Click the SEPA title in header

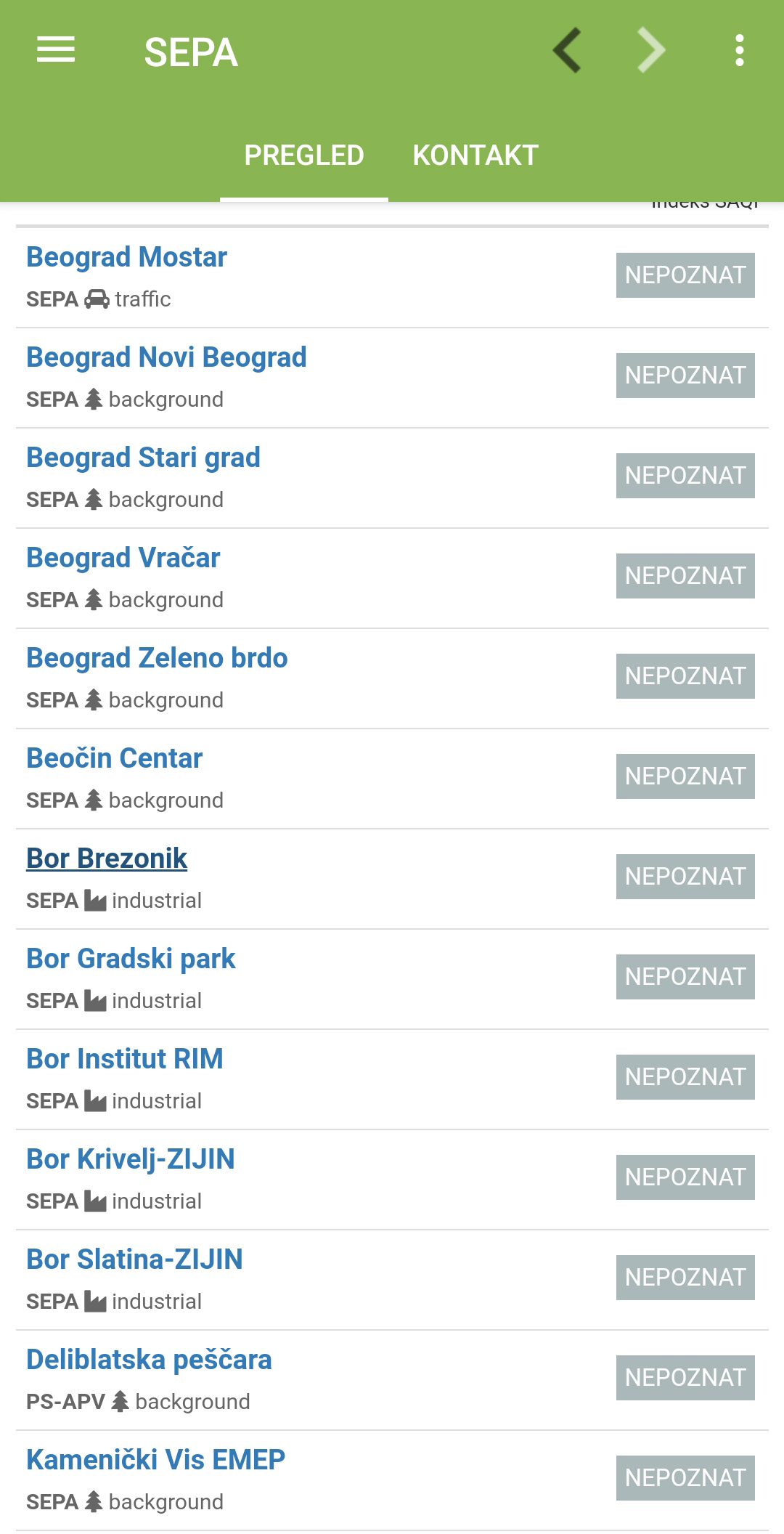[x=191, y=52]
